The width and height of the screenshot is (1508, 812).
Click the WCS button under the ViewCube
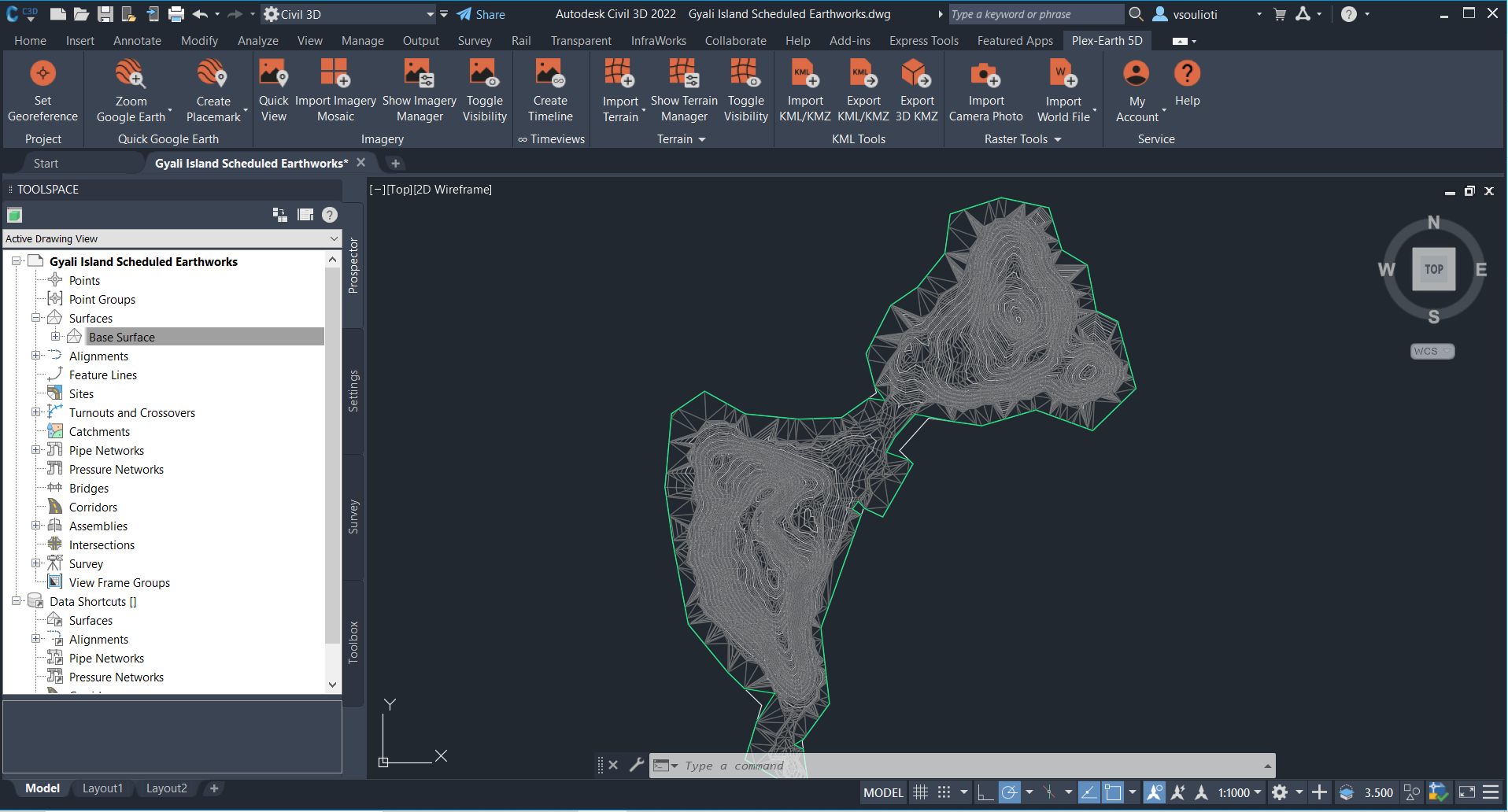click(1431, 352)
